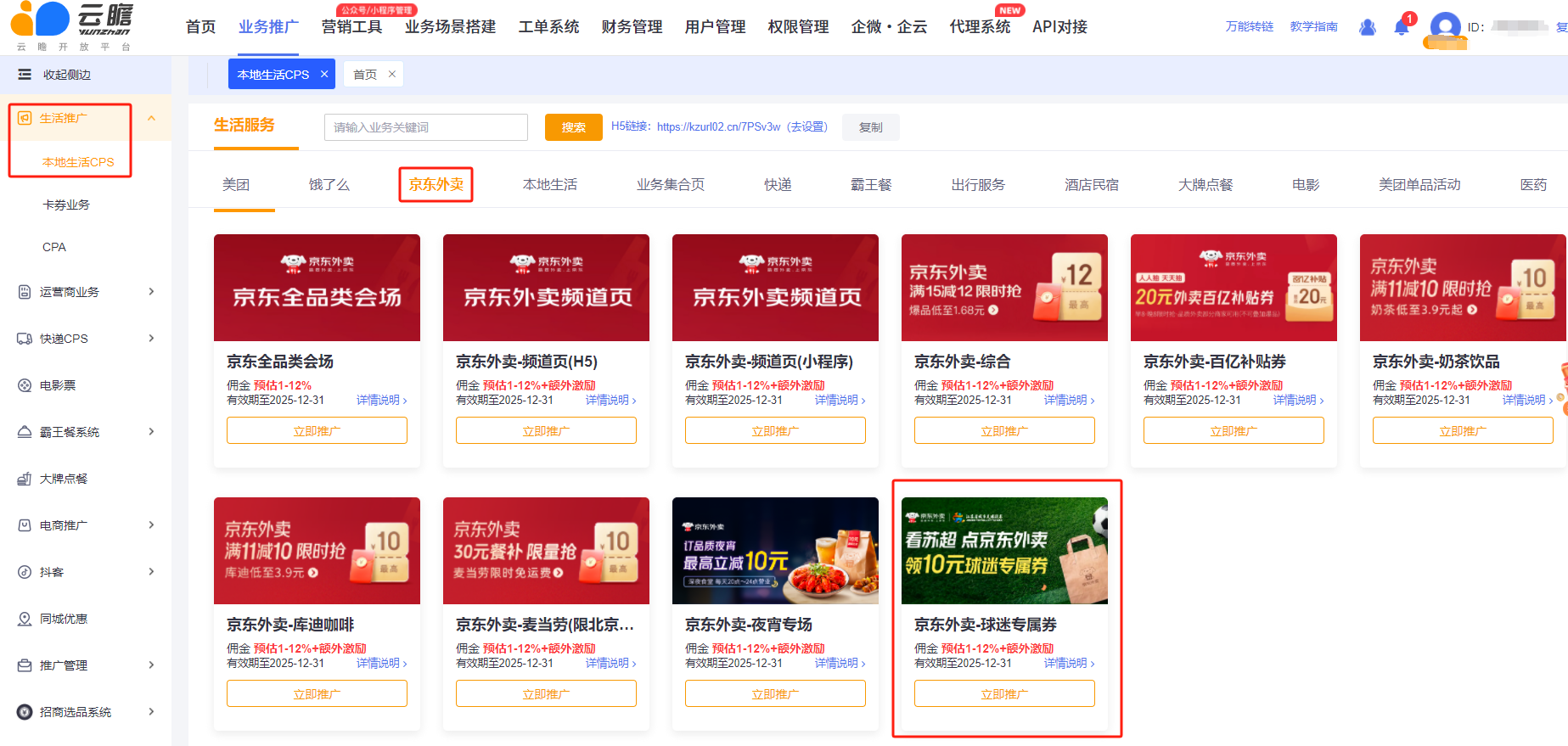Open 代理系统 in top navigation
The width and height of the screenshot is (1568, 746).
[x=980, y=27]
